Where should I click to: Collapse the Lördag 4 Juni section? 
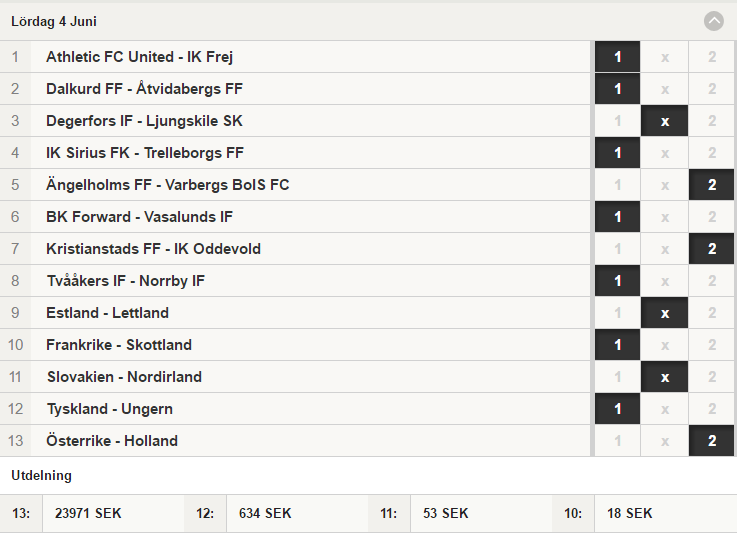point(713,21)
